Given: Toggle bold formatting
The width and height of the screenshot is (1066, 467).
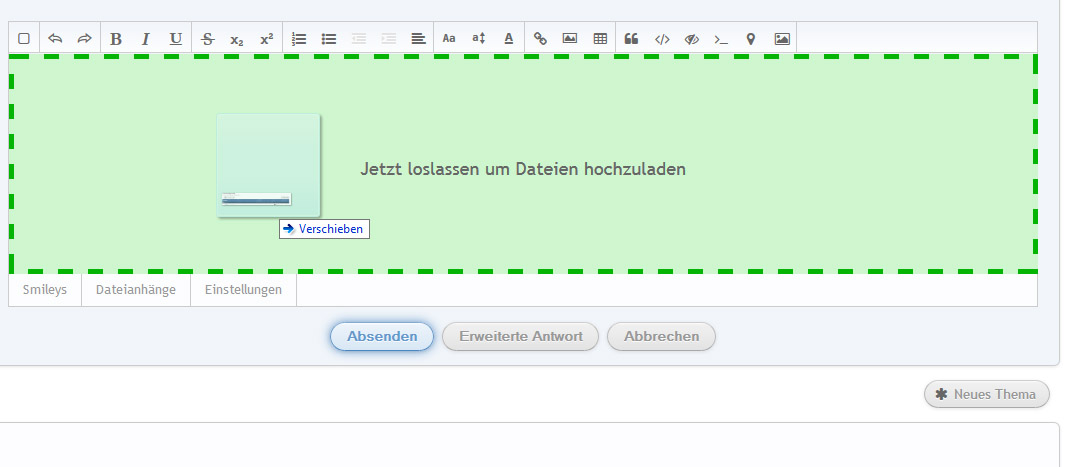Looking at the screenshot, I should pos(116,39).
